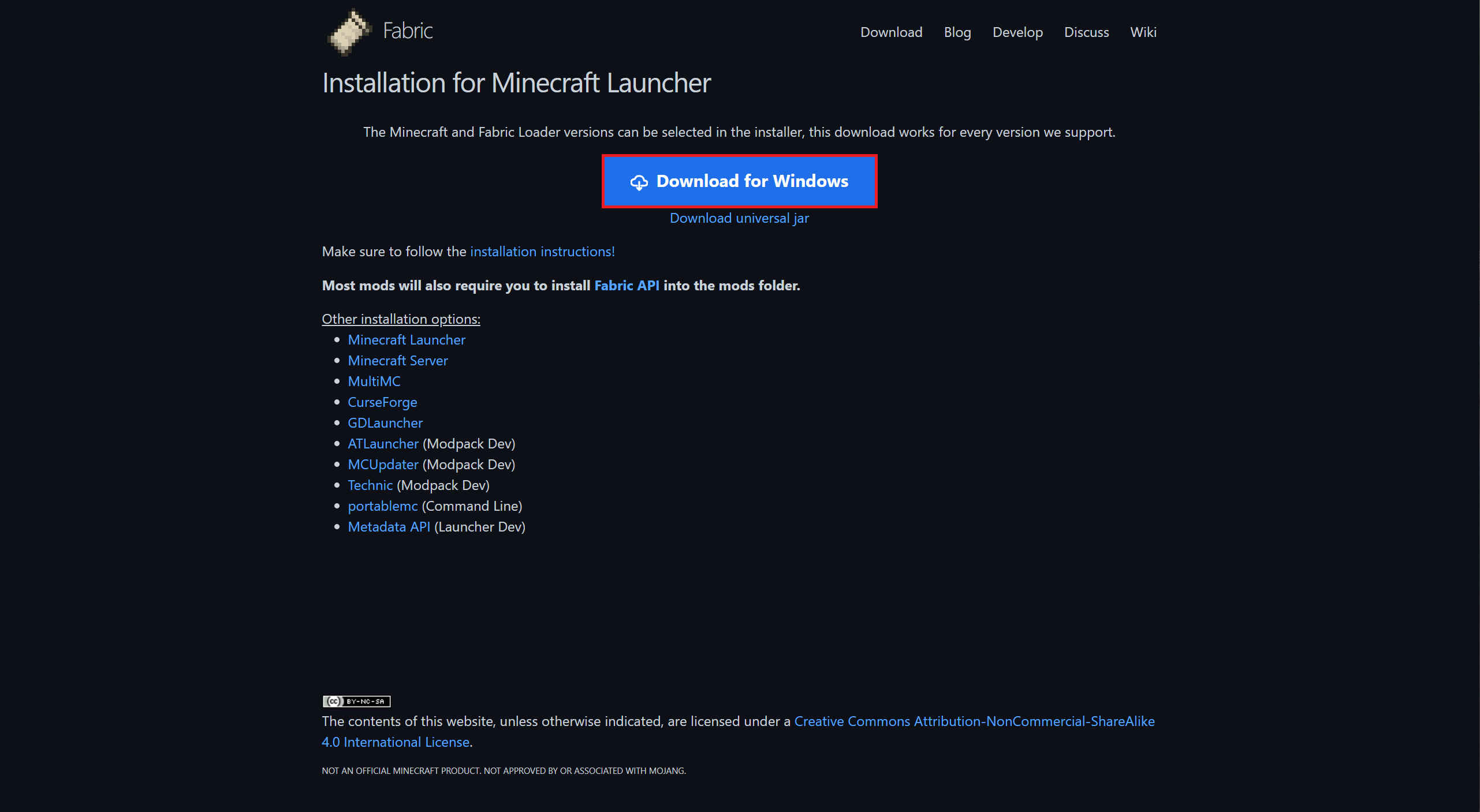Click the Download for Windows button

click(x=739, y=181)
